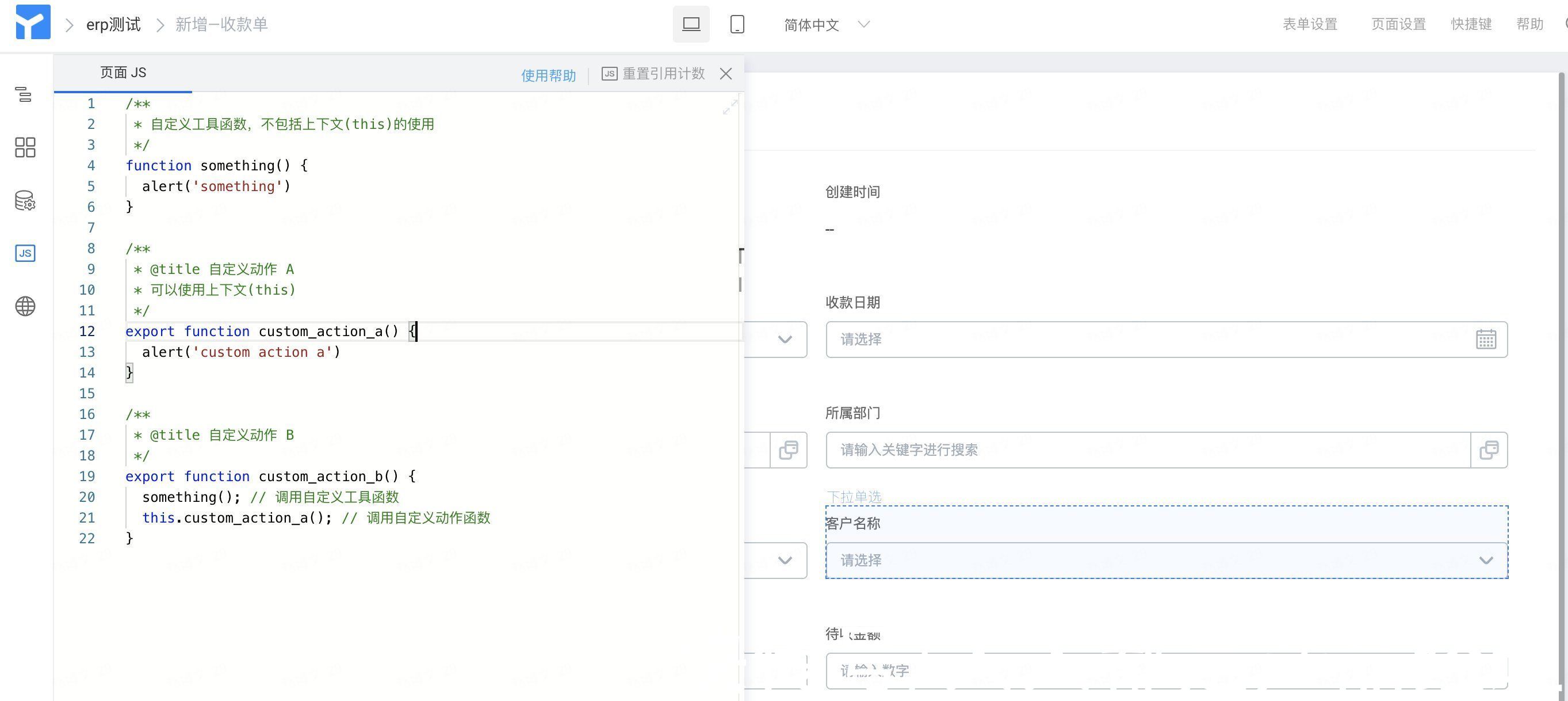Click the 创建时间 field label

(x=852, y=192)
